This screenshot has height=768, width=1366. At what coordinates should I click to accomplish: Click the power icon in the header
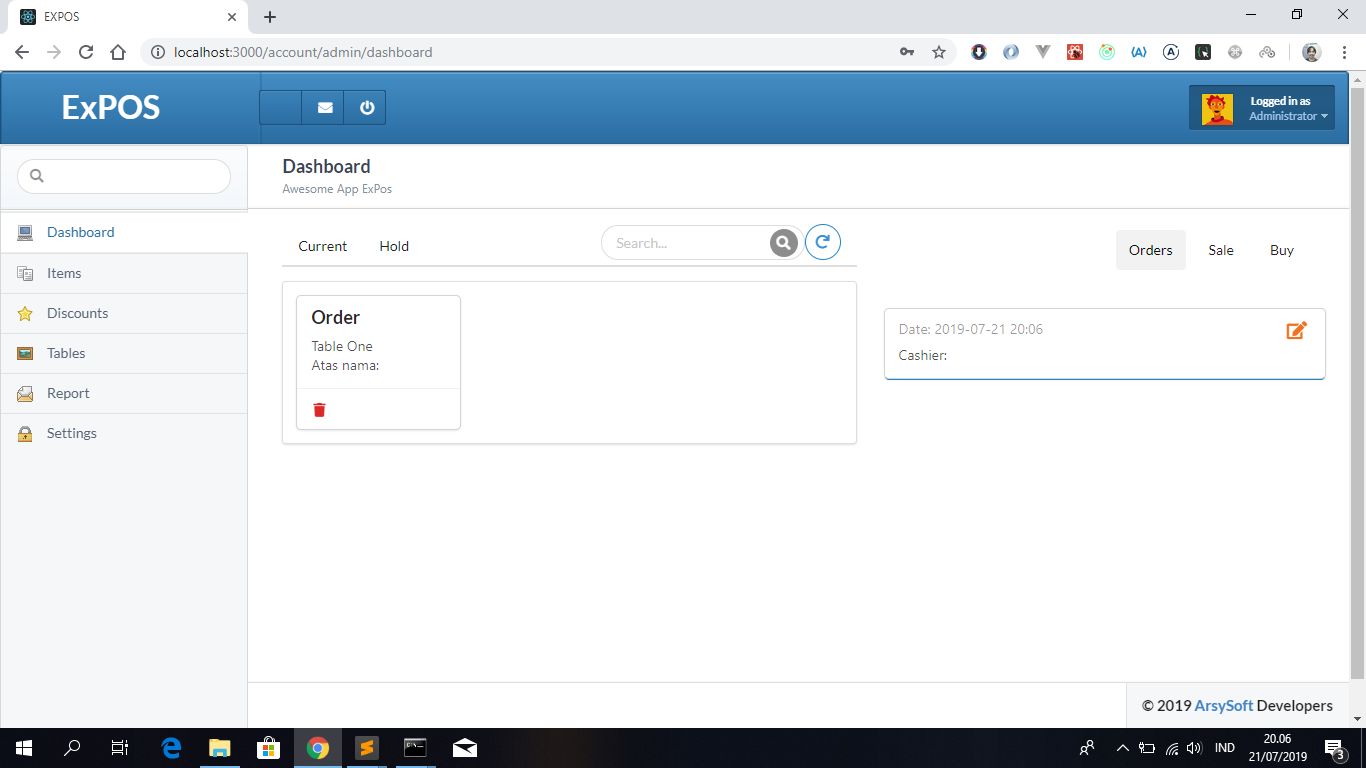click(x=366, y=108)
